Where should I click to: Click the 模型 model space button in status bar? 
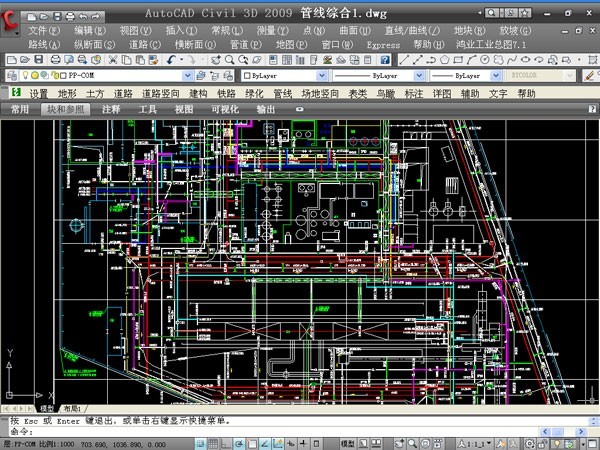tap(347, 444)
